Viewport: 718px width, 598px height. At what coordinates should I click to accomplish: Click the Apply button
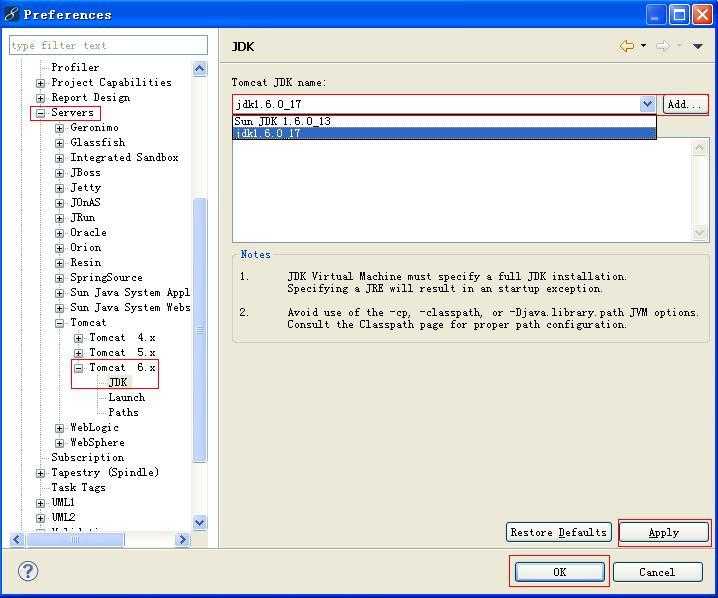click(x=664, y=533)
